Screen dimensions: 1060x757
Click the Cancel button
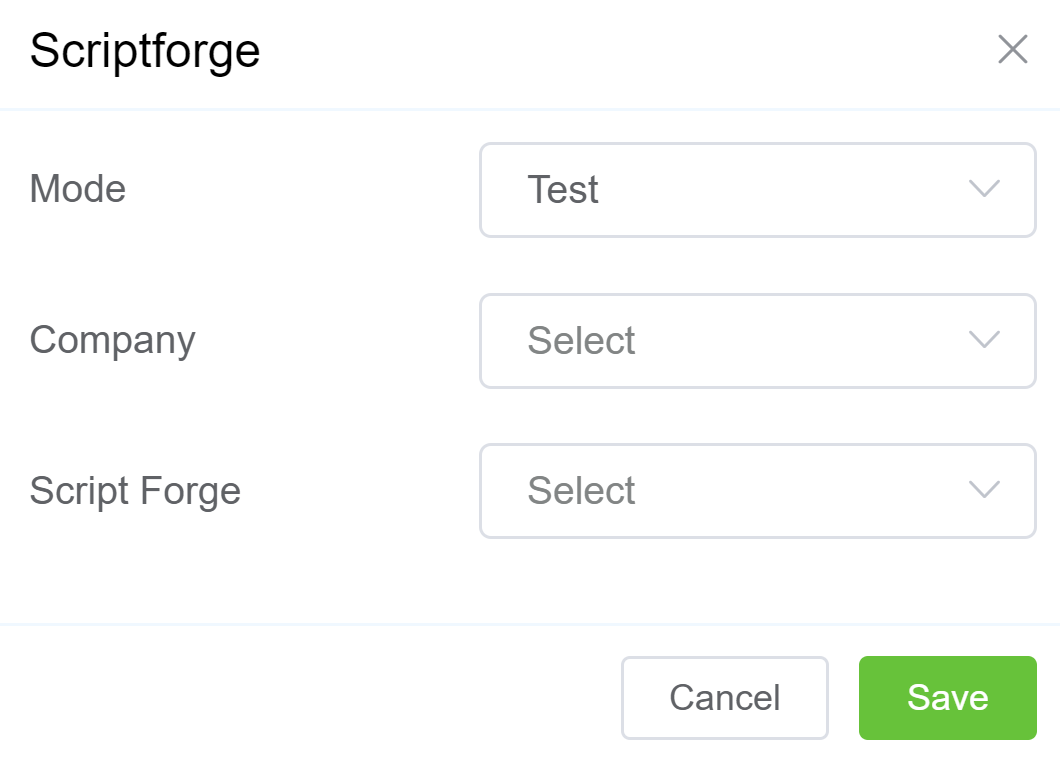[724, 697]
